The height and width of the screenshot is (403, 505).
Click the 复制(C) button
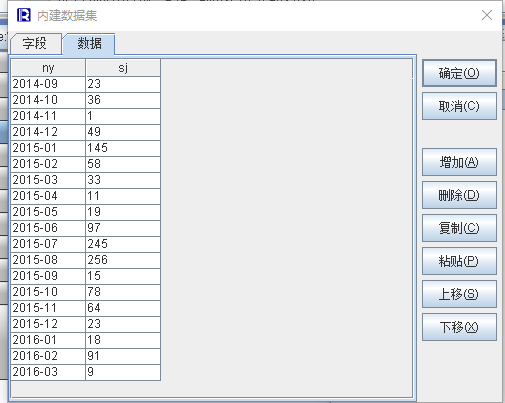pyautogui.click(x=459, y=228)
